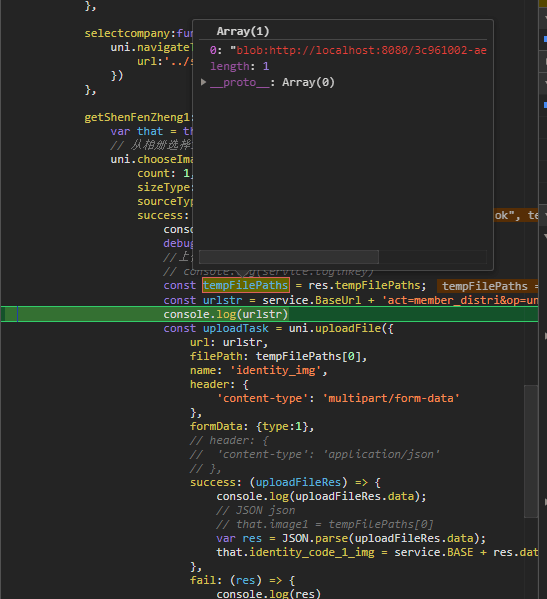This screenshot has height=599, width=547.
Task: Click the formData: {type:1} line
Action: pos(252,426)
